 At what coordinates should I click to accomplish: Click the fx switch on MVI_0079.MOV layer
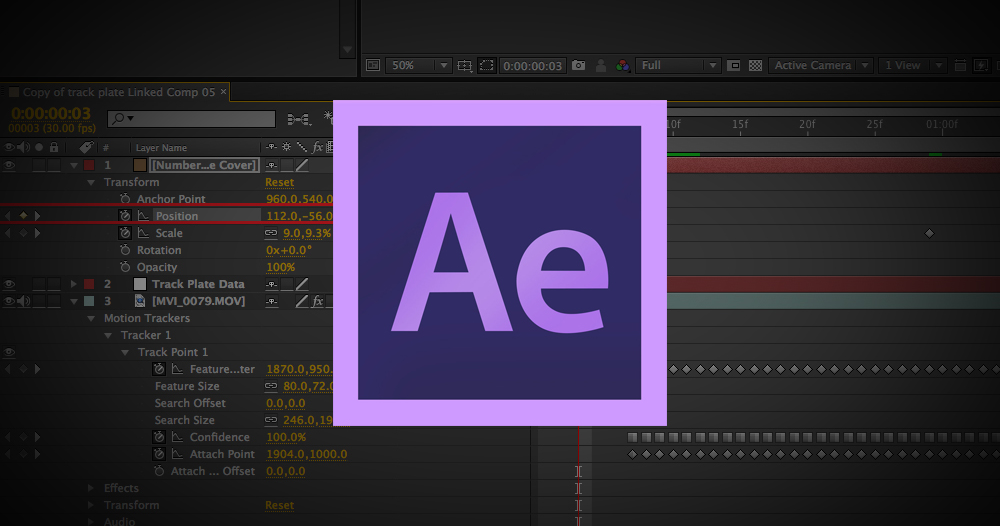click(318, 301)
